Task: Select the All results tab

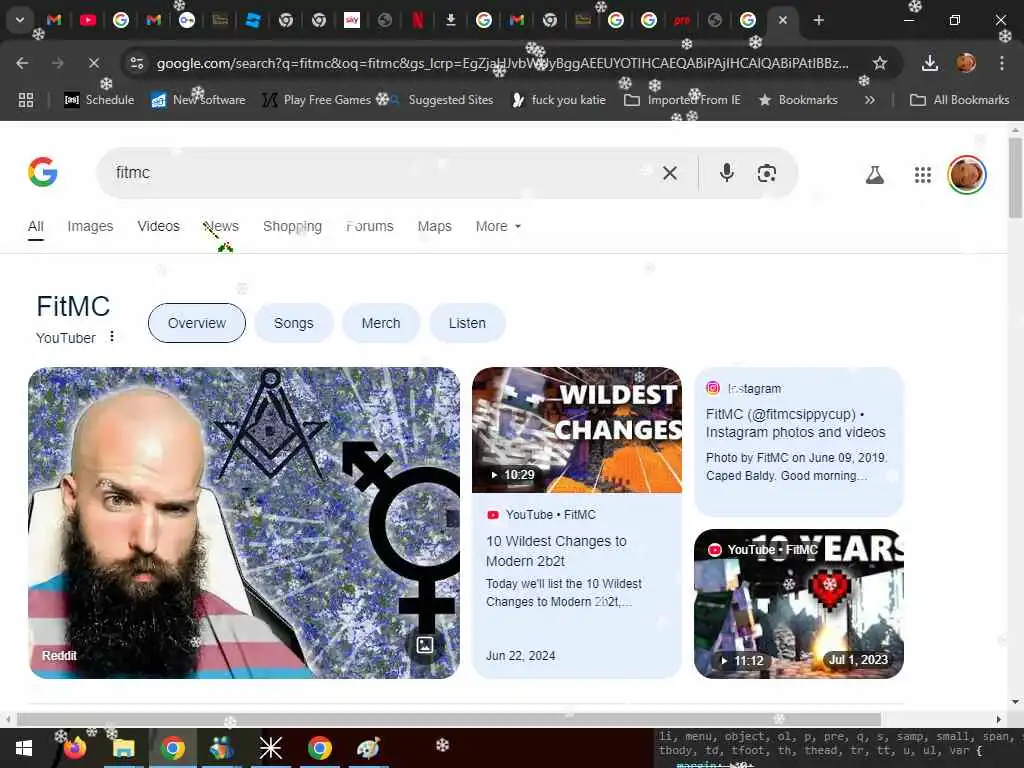Action: tap(35, 227)
